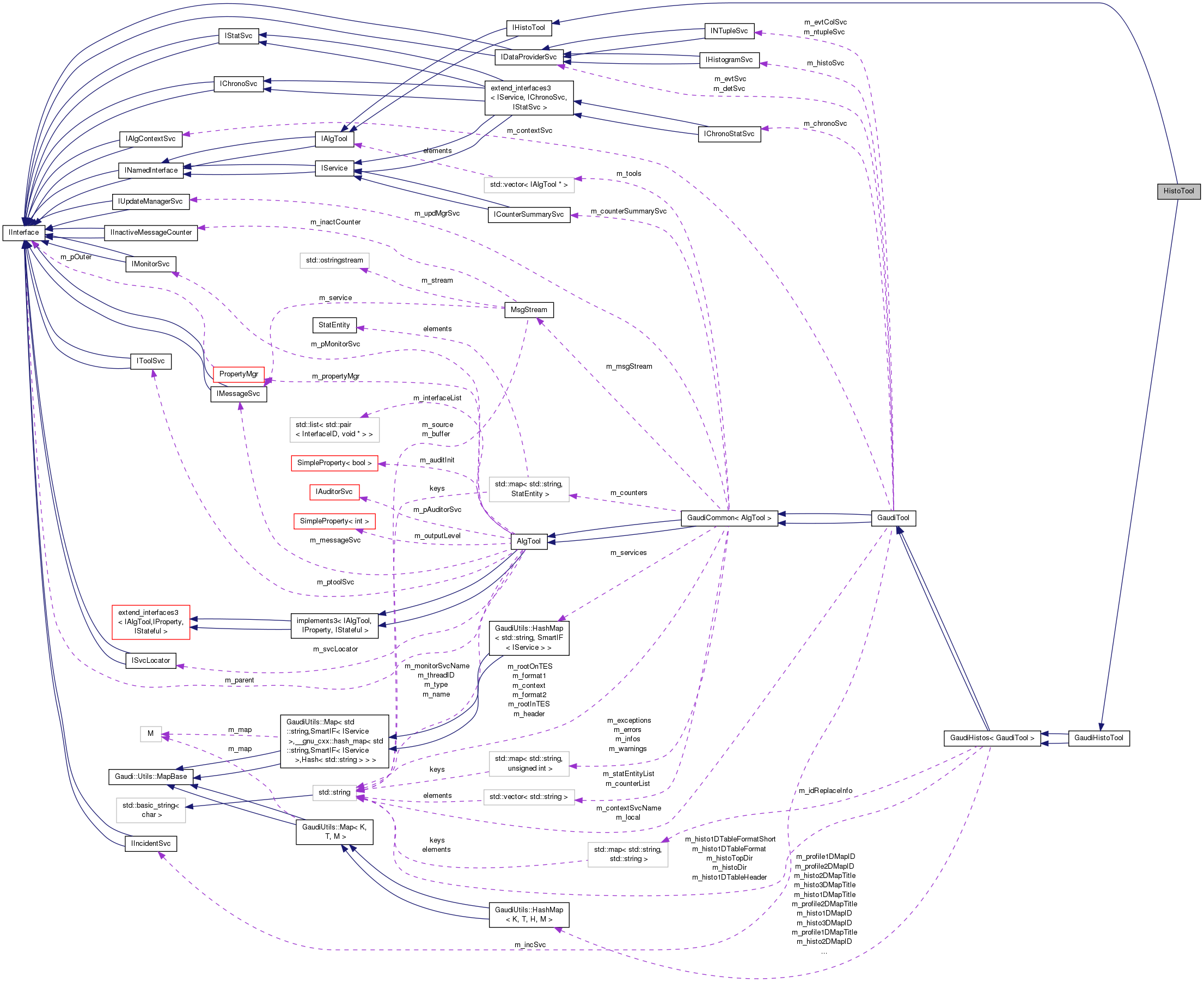Open the MsgStream class node
Image resolution: width=1204 pixels, height=982 pixels.
click(529, 310)
